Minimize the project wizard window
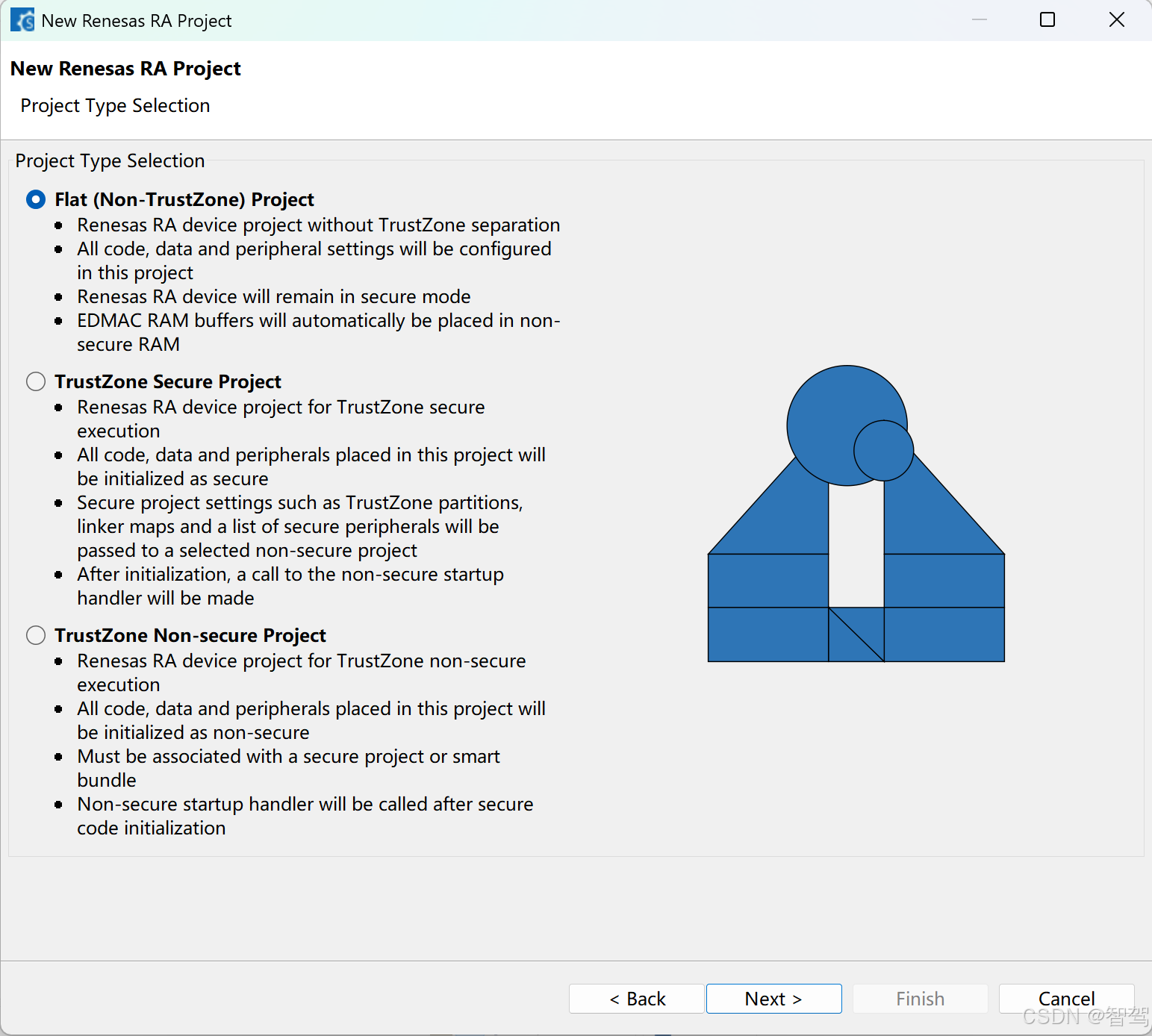Image resolution: width=1152 pixels, height=1036 pixels. pos(980,19)
